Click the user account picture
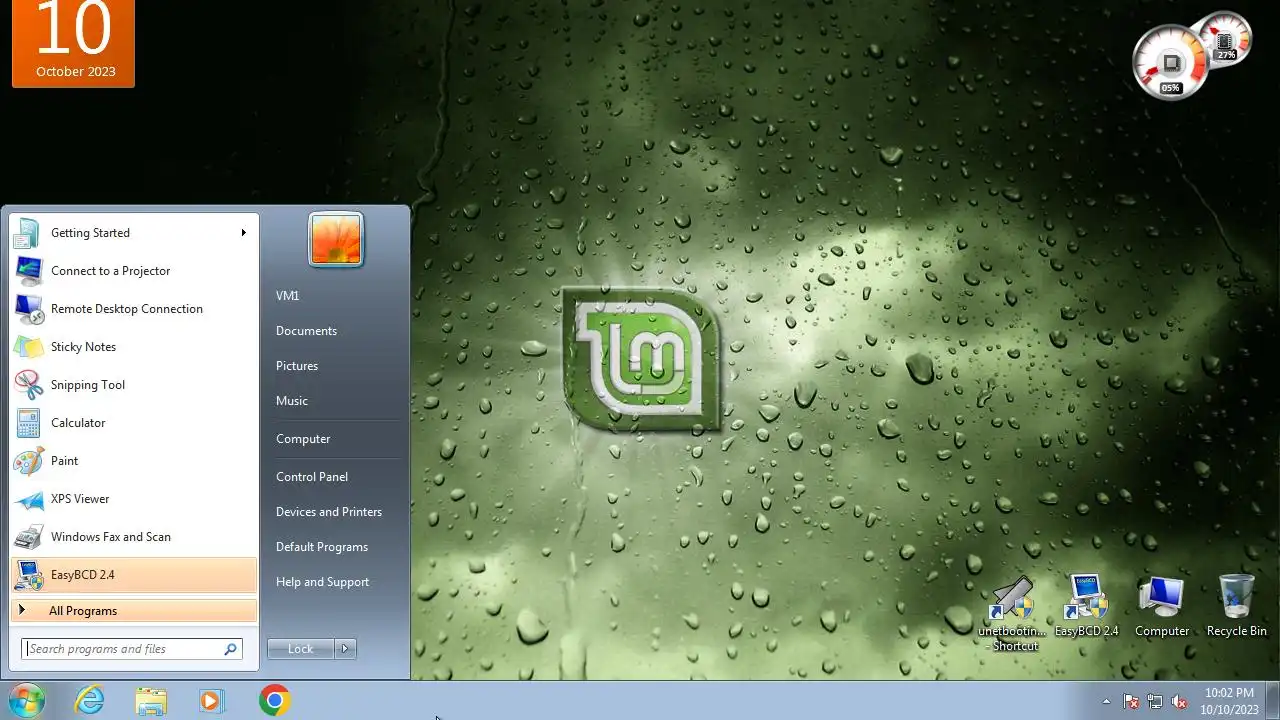Screen dimensions: 1280x720 point(336,240)
